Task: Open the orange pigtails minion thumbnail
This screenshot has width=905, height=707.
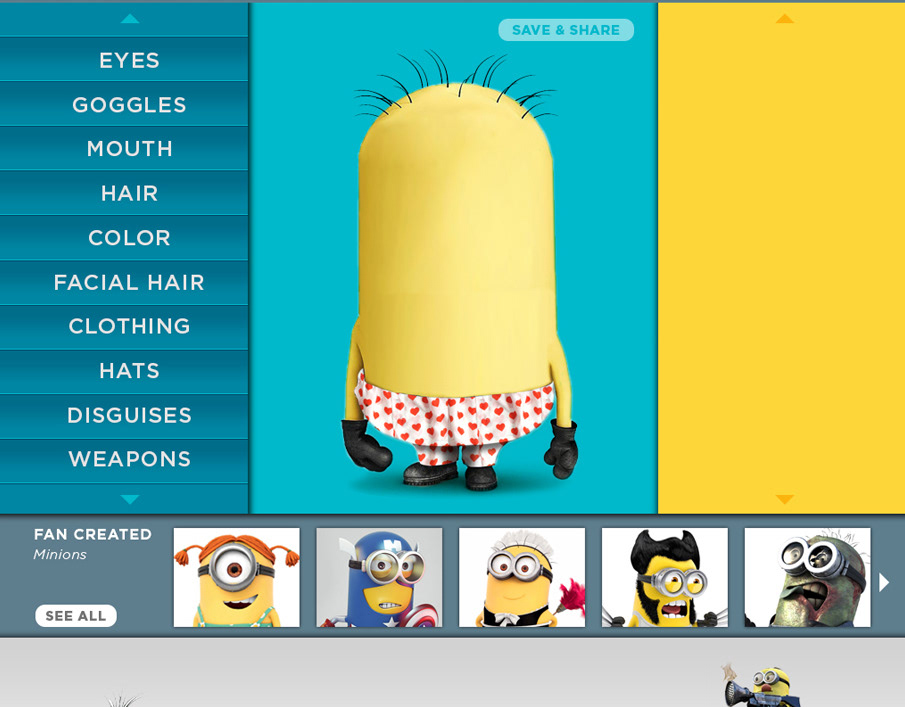Action: [x=237, y=577]
